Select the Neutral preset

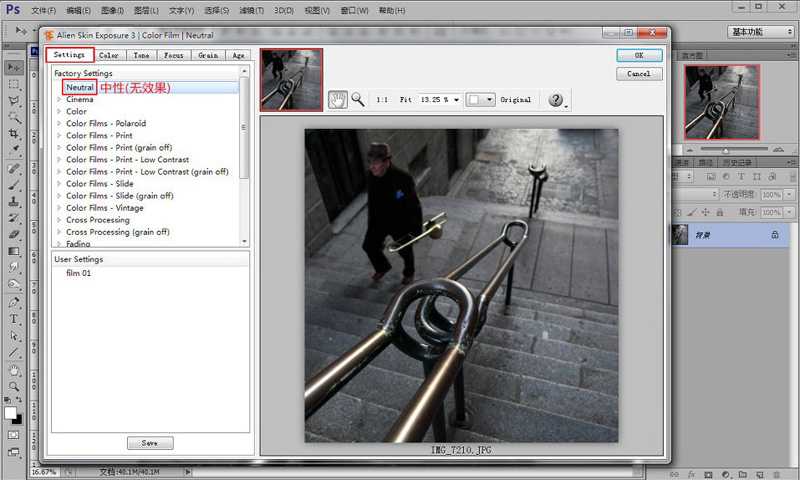pos(80,87)
